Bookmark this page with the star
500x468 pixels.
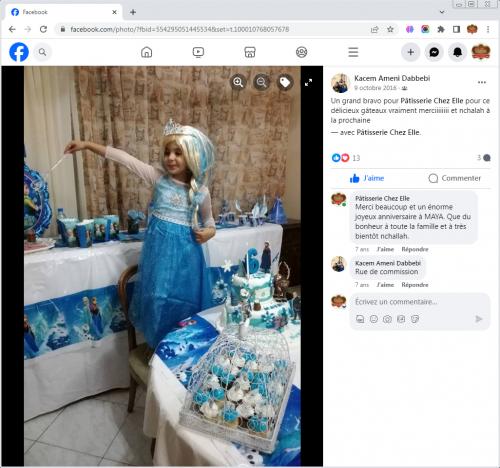(390, 29)
